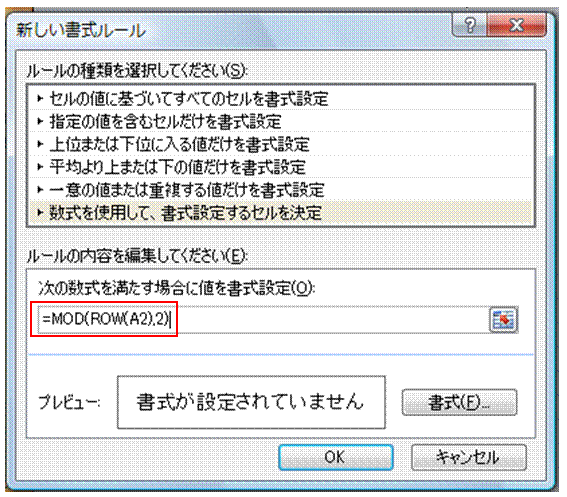
Task: Click arrow bullet beside 平均より上または下 rule
Action: coord(40,167)
